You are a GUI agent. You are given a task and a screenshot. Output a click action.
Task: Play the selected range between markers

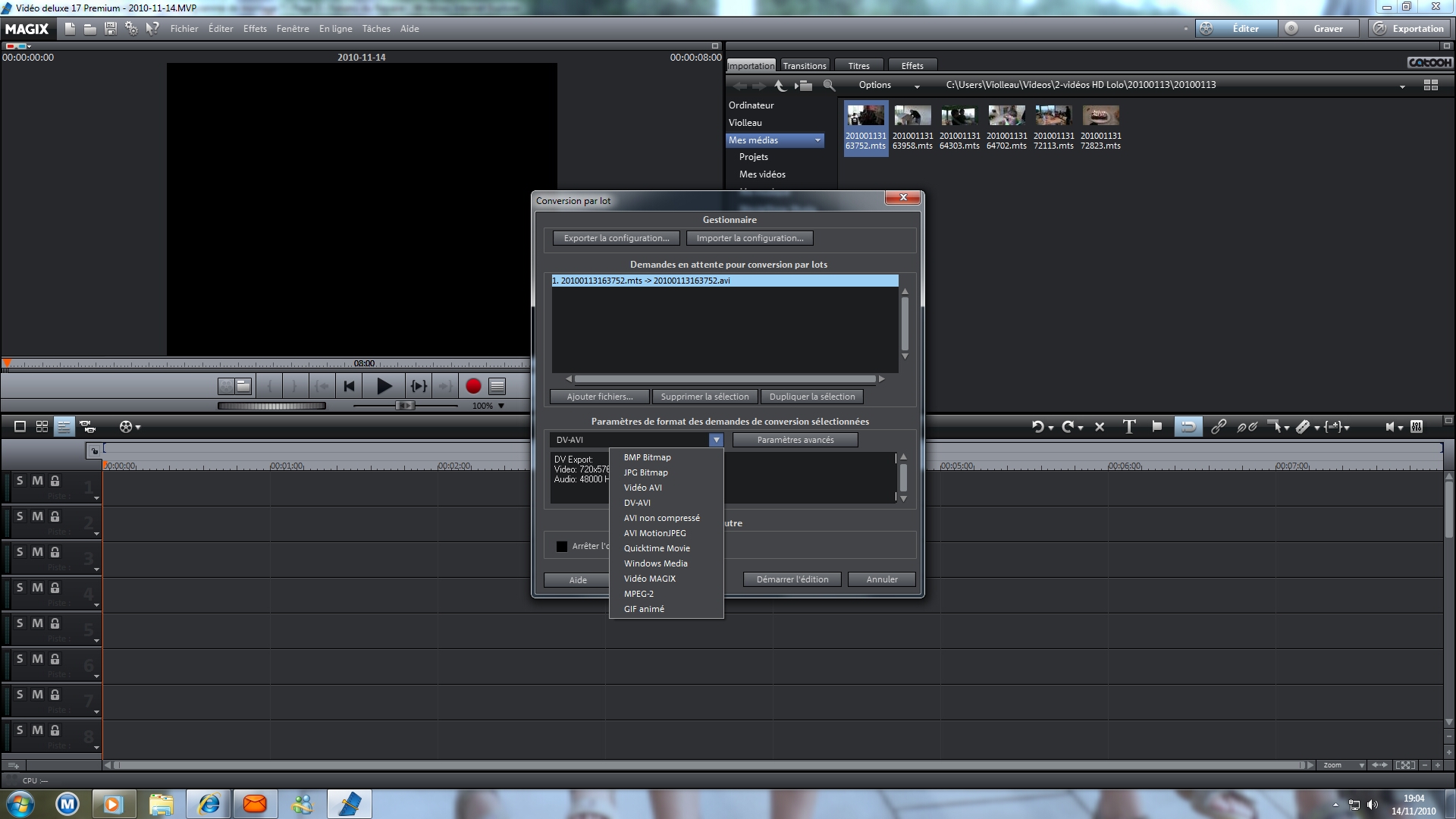pos(419,386)
